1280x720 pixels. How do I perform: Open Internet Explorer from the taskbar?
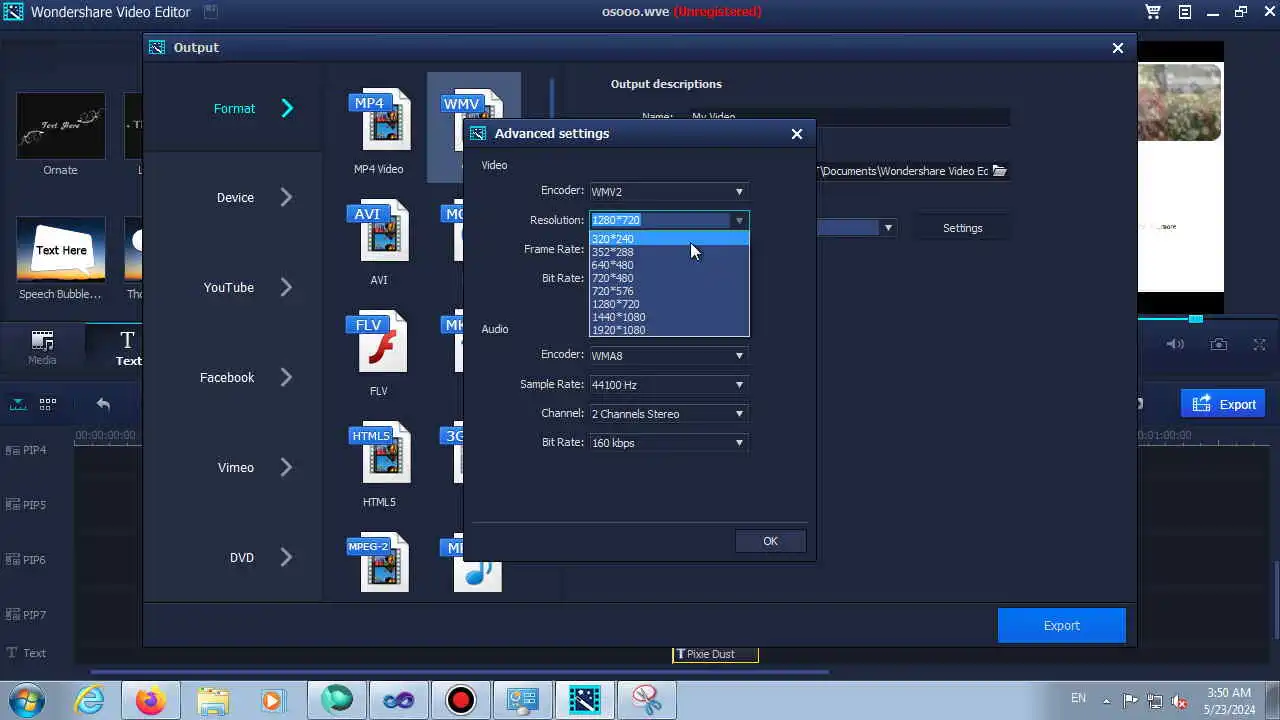90,701
